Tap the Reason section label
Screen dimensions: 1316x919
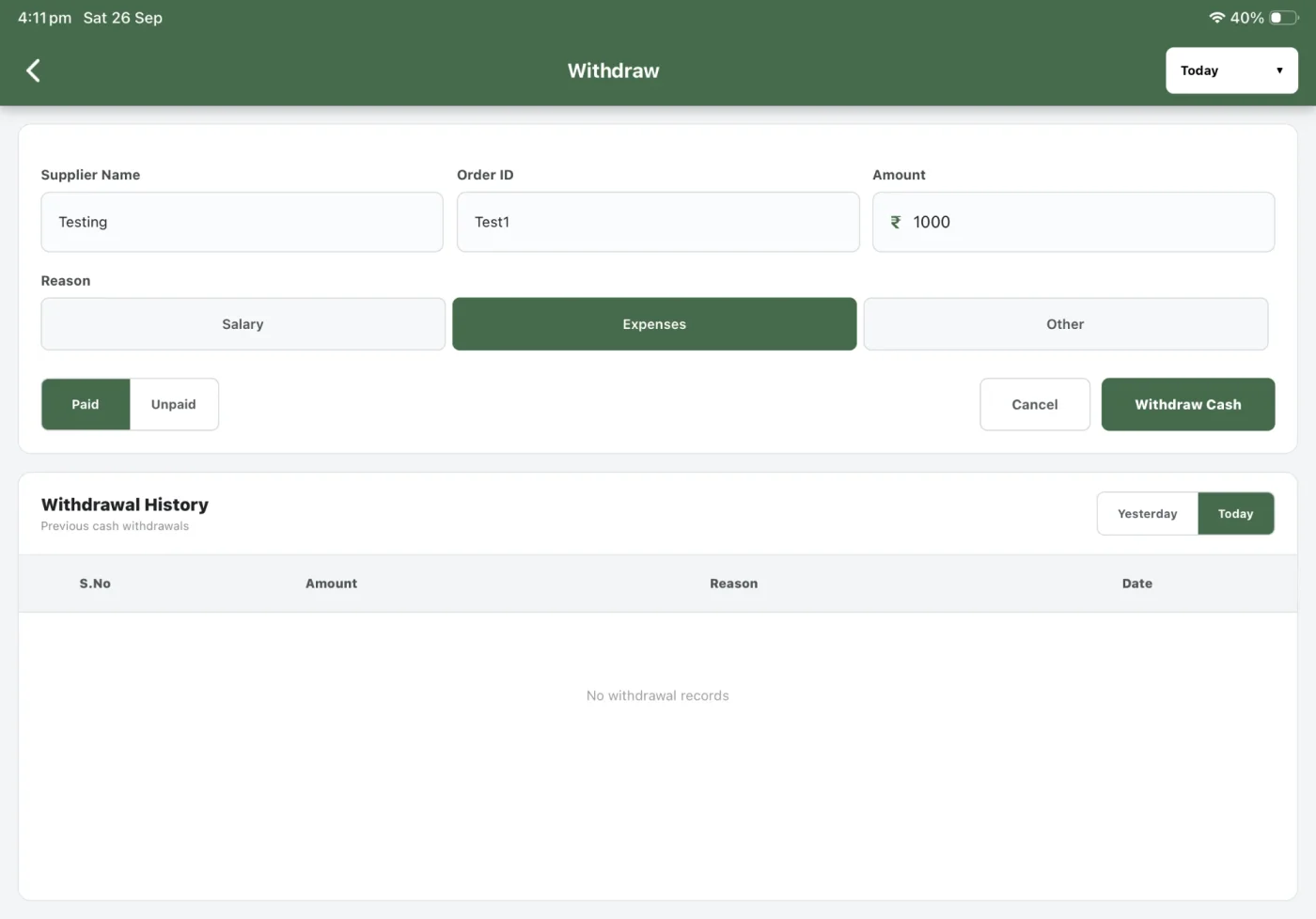[66, 281]
